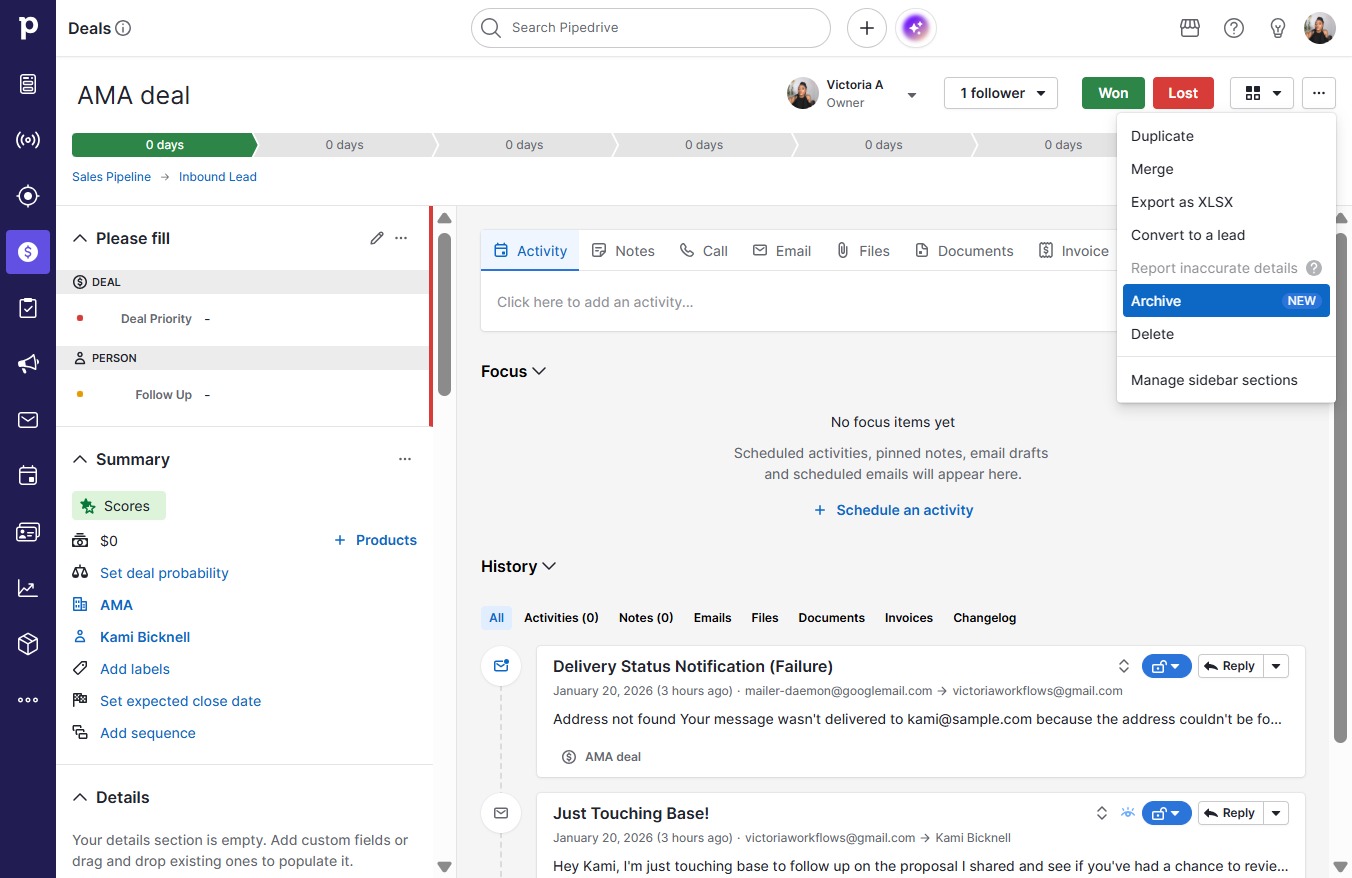Open the 1 follower dropdown

coord(1001,93)
